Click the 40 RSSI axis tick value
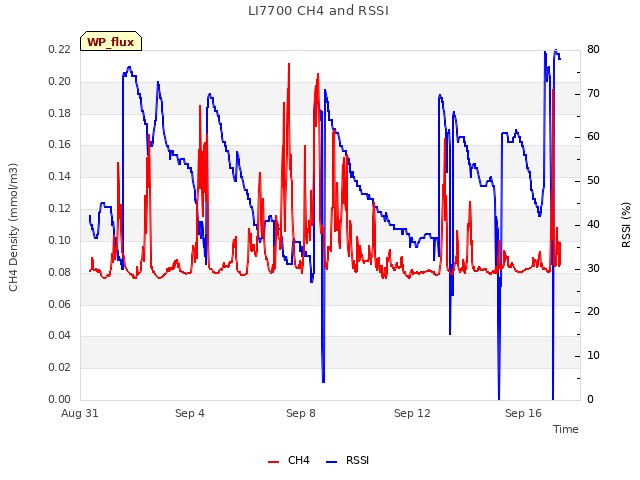 [593, 224]
